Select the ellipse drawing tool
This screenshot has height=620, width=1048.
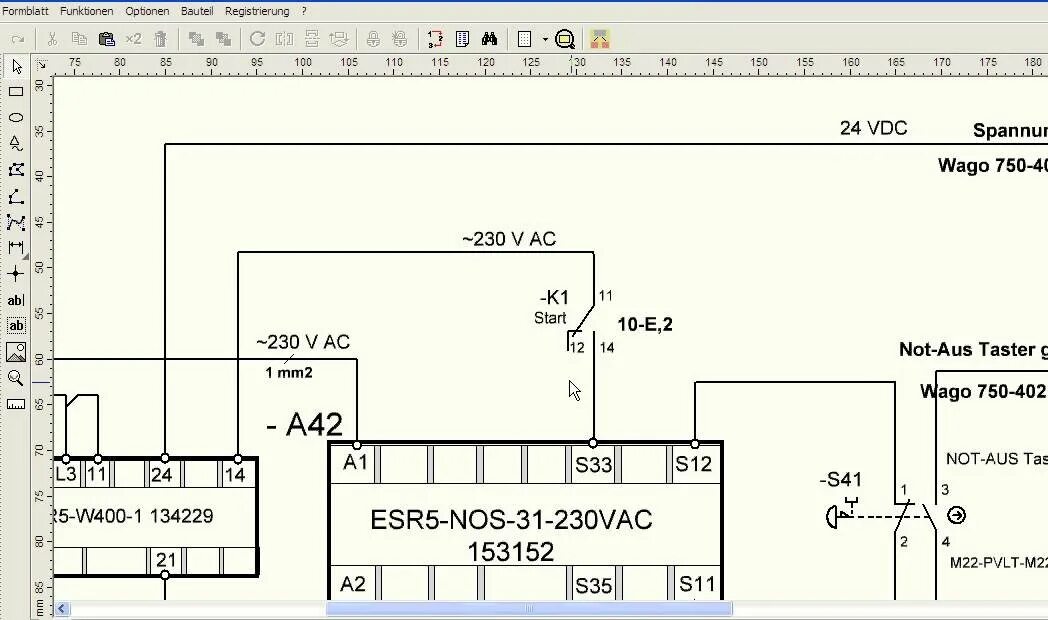pos(16,118)
